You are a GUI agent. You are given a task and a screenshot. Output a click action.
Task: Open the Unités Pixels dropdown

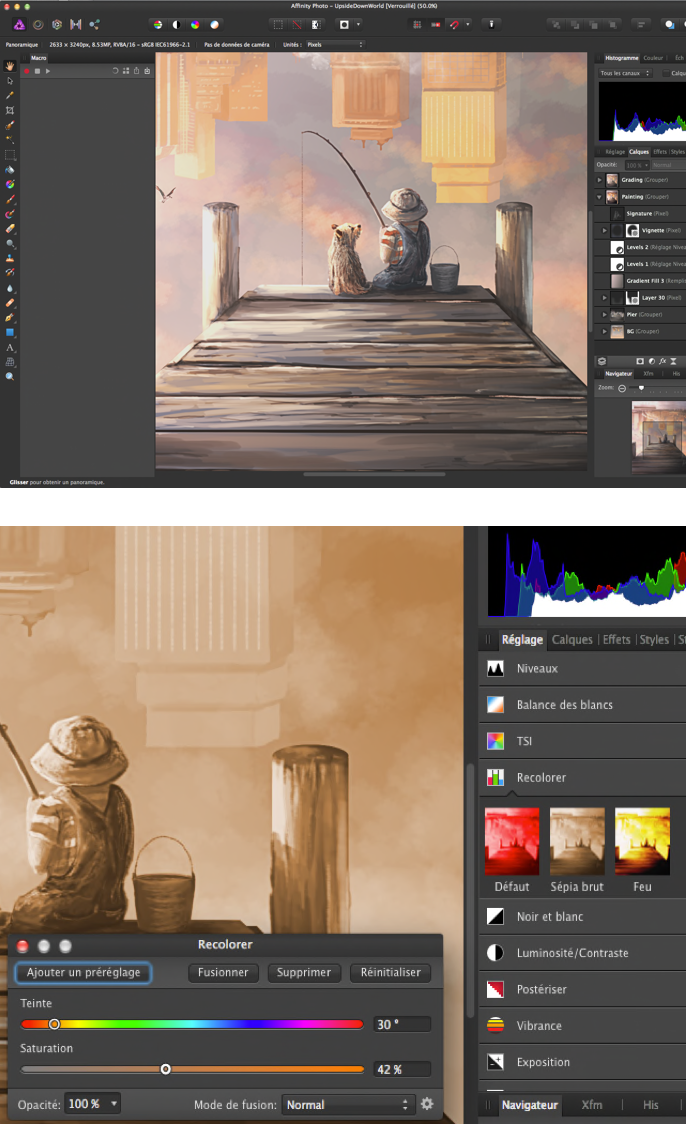tap(335, 44)
